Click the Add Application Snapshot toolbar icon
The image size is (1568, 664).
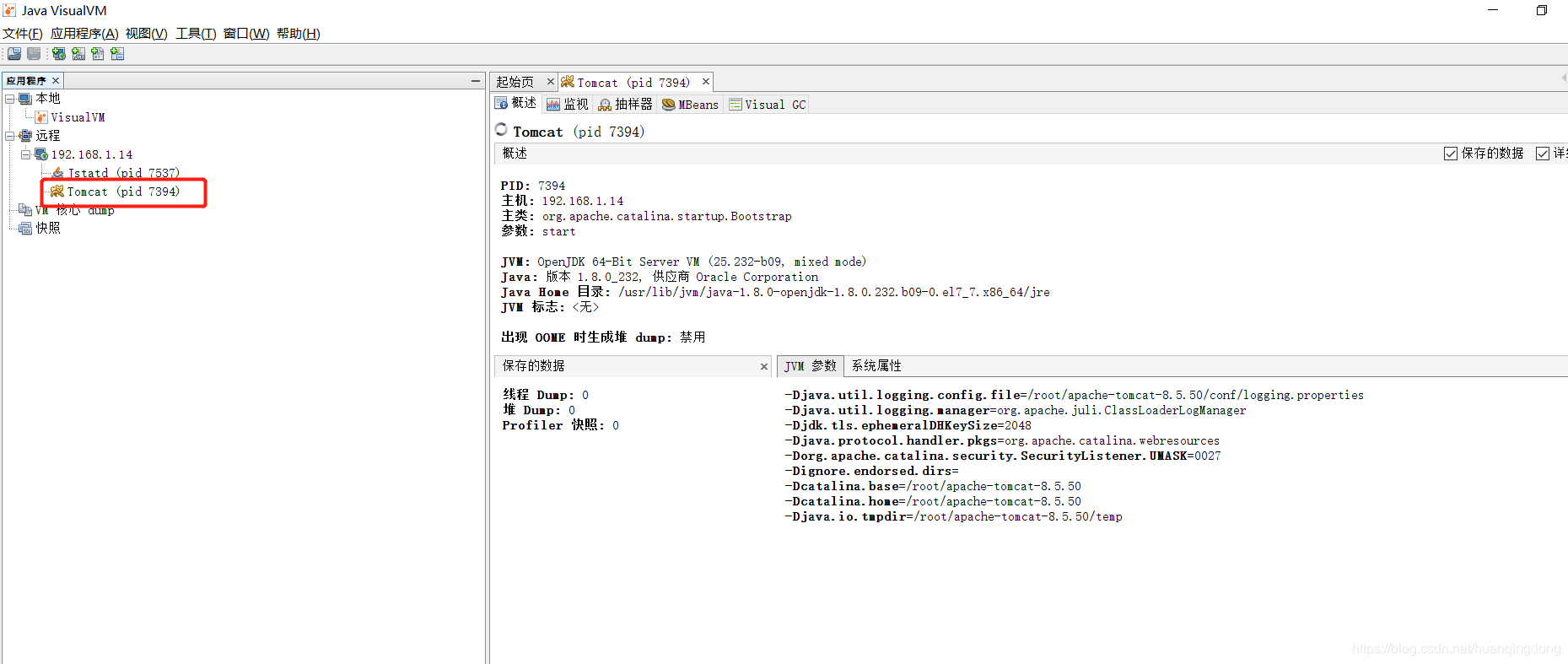(x=117, y=54)
